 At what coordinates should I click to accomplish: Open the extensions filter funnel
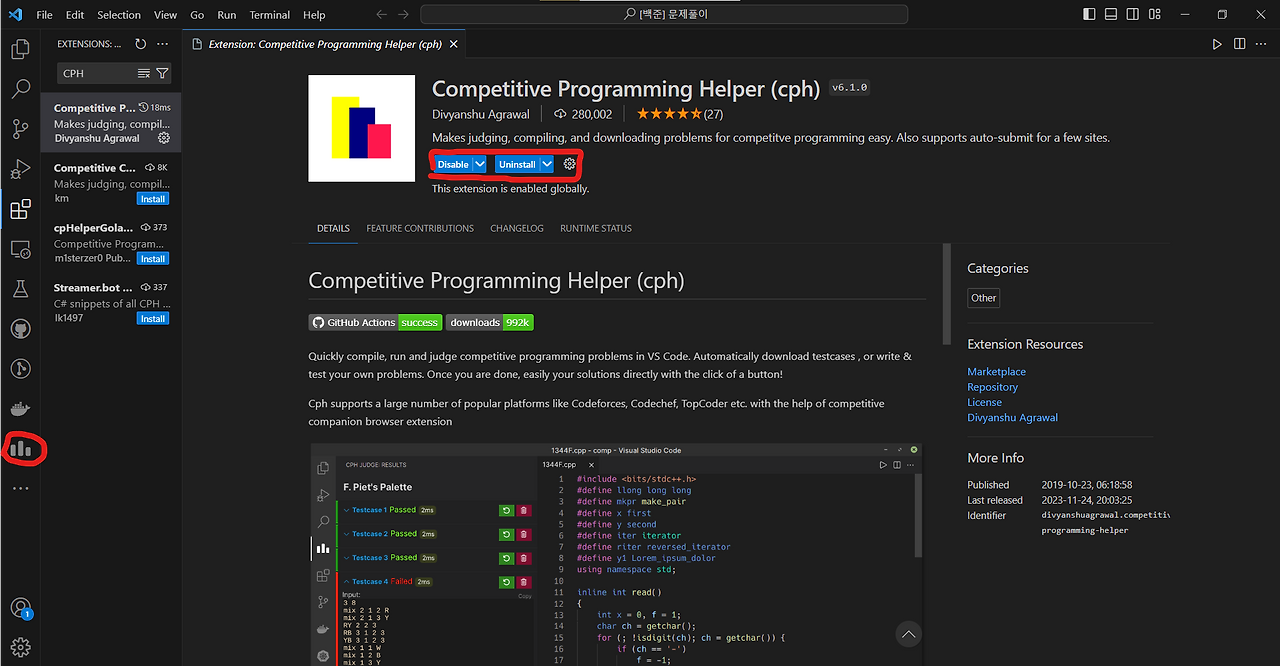point(162,73)
